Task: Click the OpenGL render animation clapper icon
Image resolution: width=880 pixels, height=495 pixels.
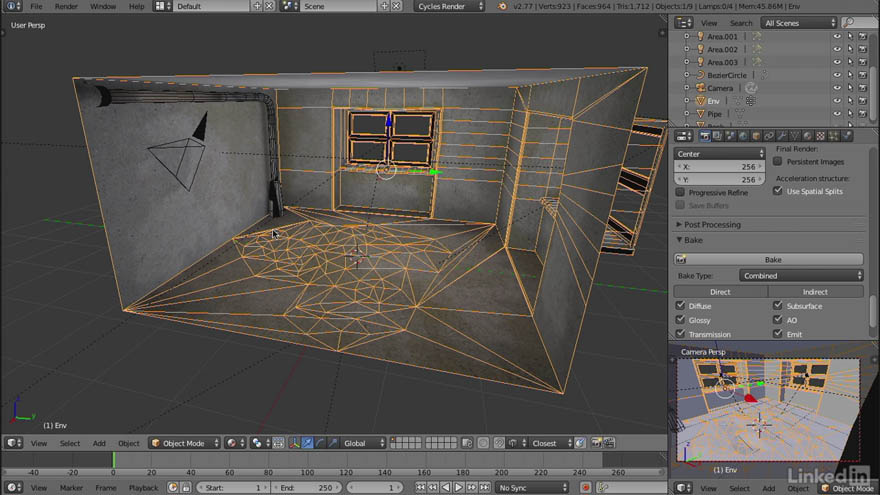Action: tap(609, 443)
